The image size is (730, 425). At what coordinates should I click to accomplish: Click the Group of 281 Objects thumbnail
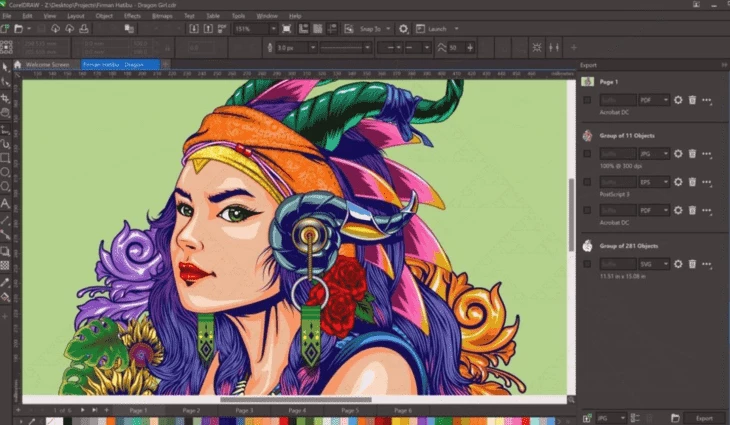[x=588, y=246]
